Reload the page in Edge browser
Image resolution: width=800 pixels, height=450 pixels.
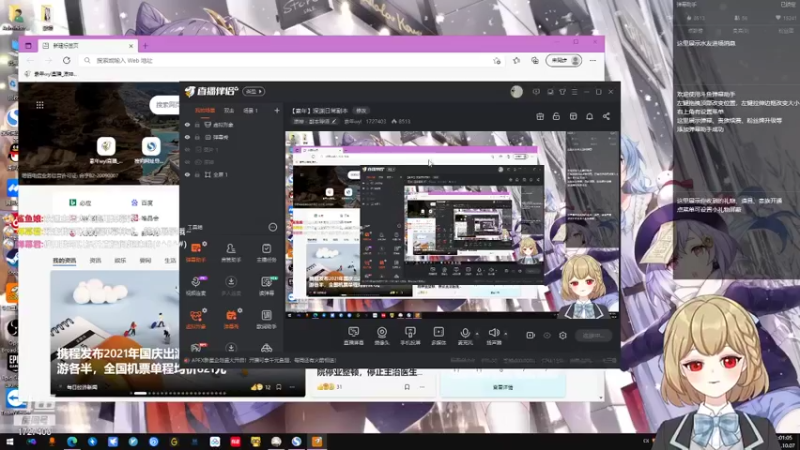tap(66, 60)
